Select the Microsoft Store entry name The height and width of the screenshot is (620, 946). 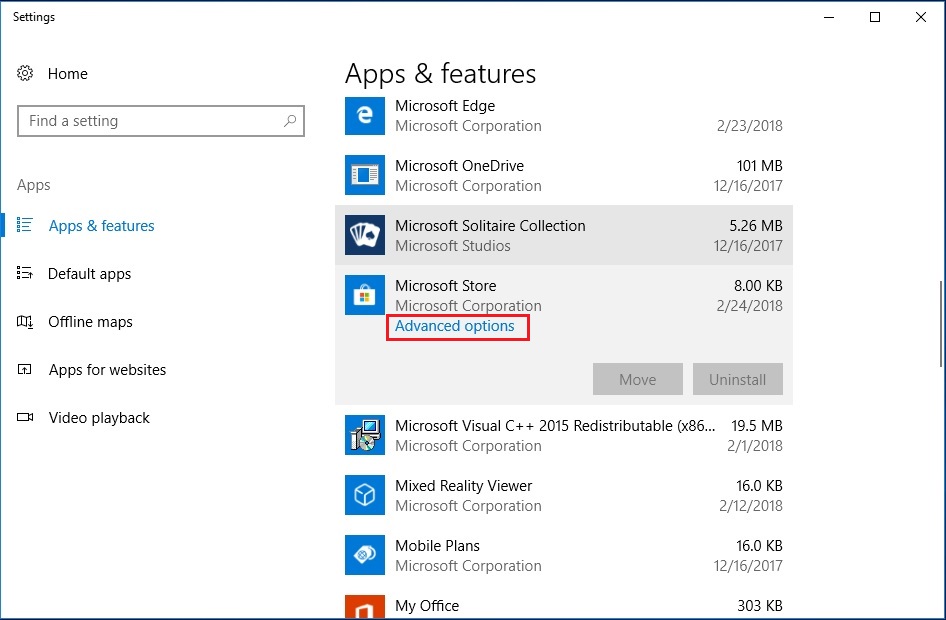[x=446, y=285]
